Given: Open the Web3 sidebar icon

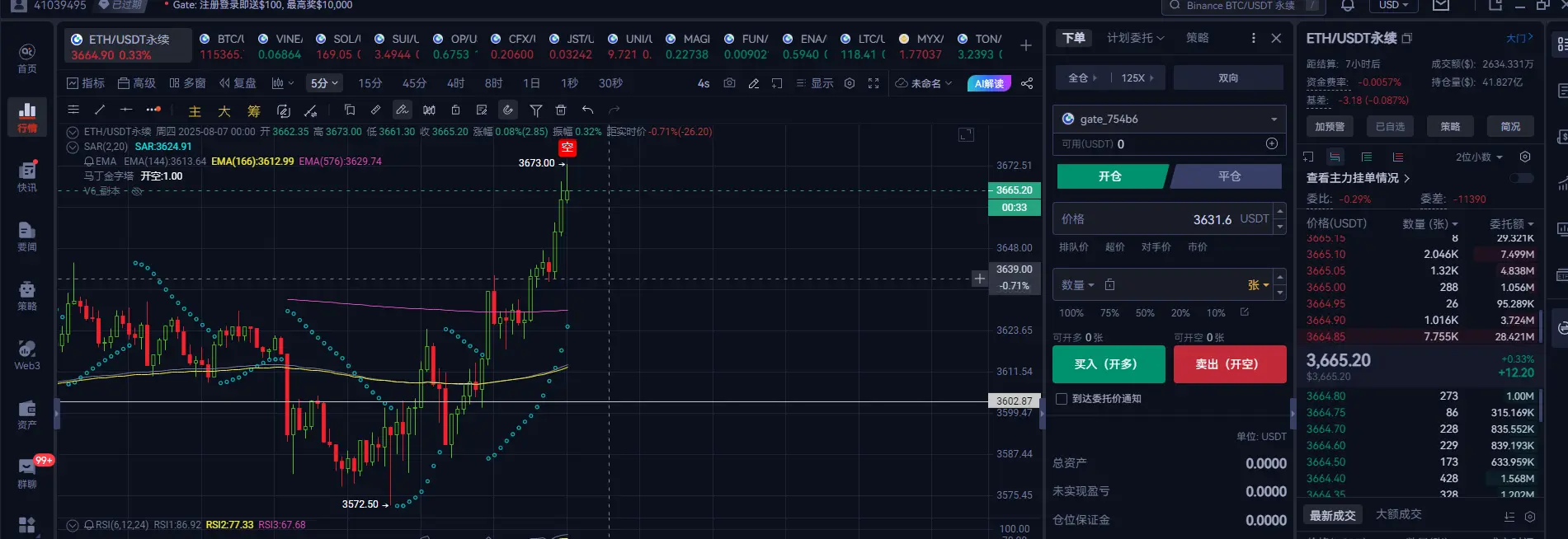Looking at the screenshot, I should coord(27,354).
